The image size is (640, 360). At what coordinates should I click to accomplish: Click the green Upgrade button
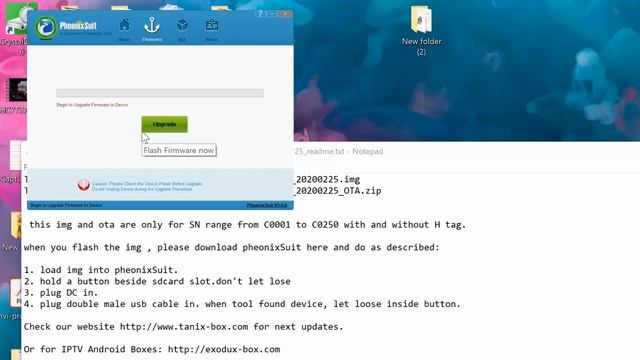[x=164, y=124]
